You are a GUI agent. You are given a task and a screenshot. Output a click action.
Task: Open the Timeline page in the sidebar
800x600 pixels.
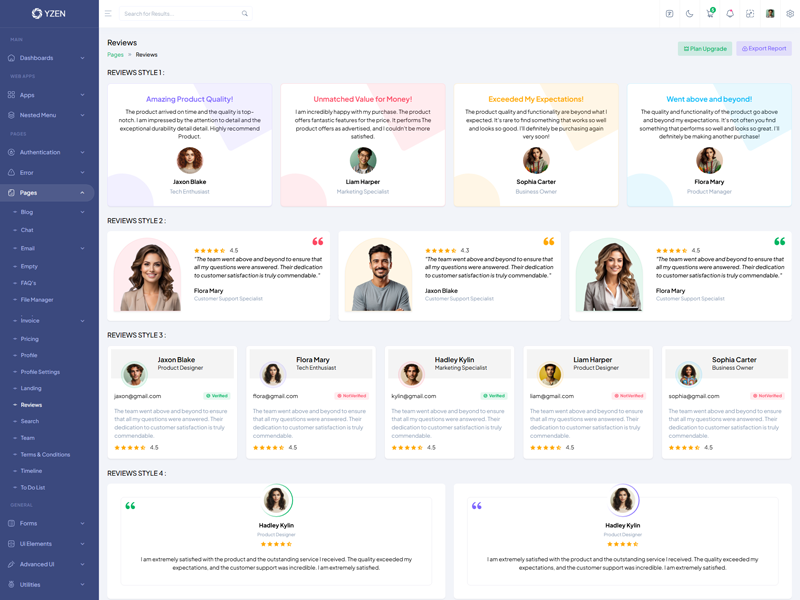[x=32, y=471]
